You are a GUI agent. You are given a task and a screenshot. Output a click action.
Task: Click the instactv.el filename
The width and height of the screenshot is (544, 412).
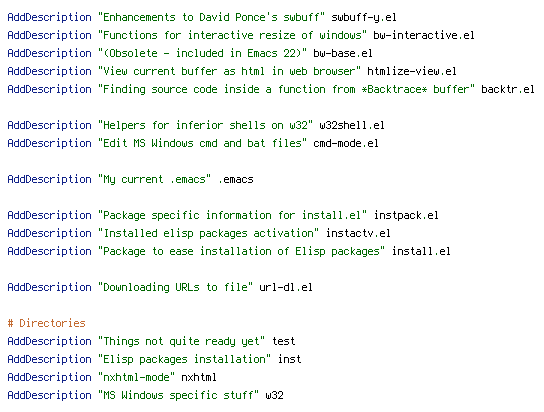358,234
